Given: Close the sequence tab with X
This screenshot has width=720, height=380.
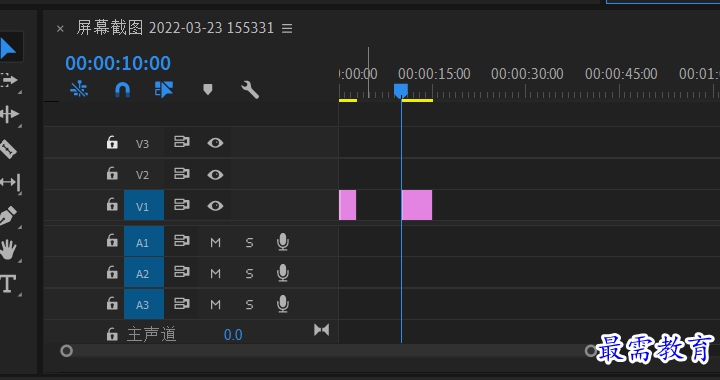Looking at the screenshot, I should [60, 29].
